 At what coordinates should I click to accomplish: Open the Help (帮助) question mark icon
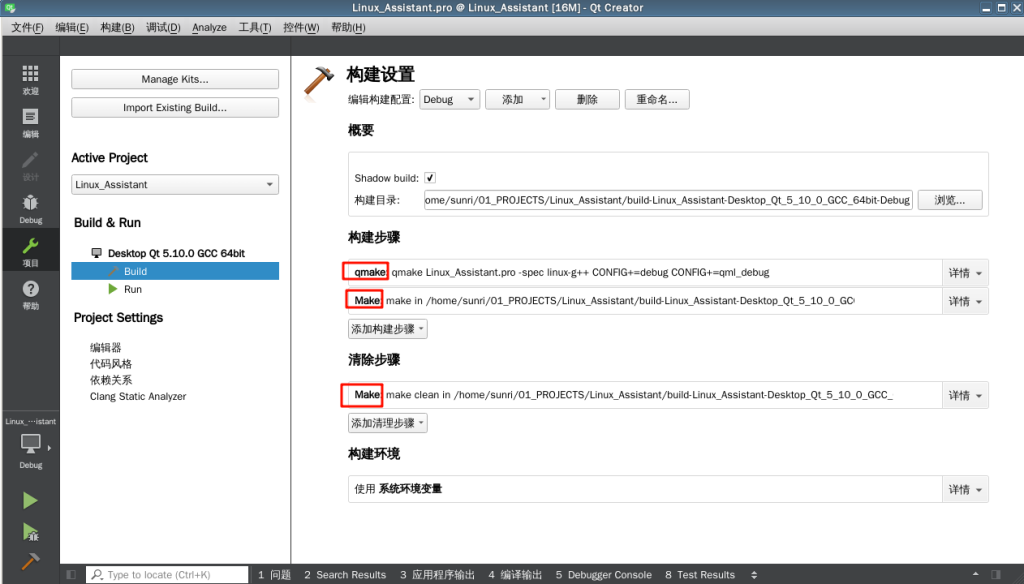[x=30, y=294]
